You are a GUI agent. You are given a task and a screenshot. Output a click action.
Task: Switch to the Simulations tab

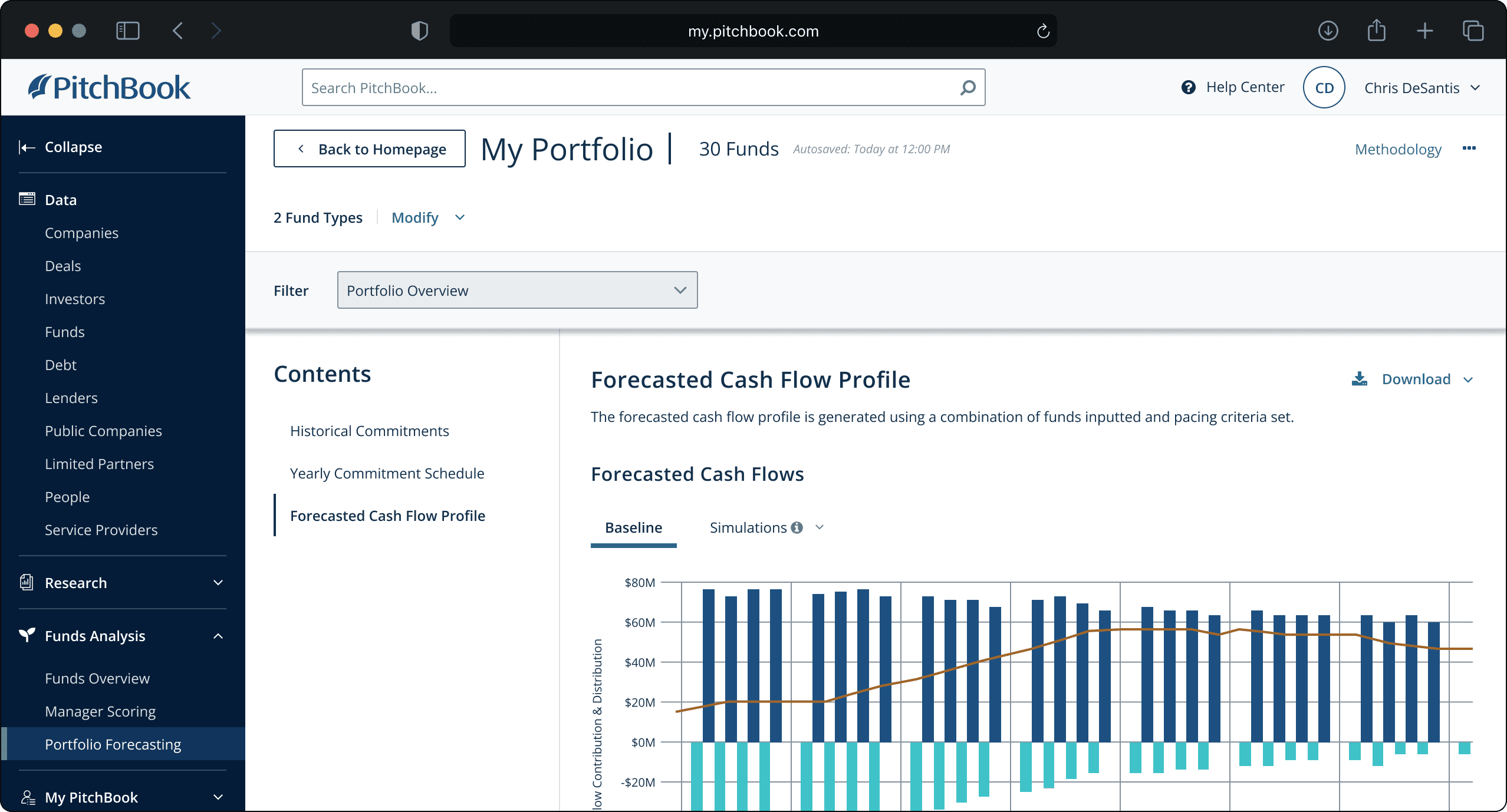[x=748, y=527]
